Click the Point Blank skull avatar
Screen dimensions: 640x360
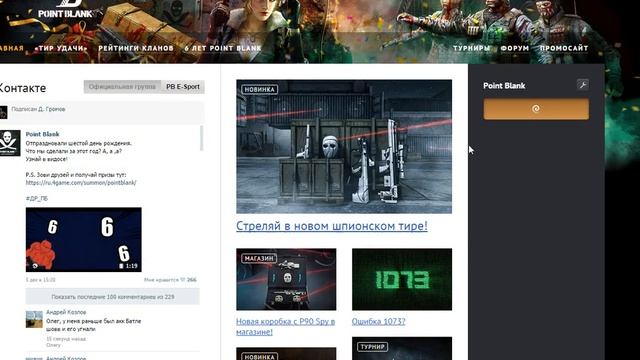click(x=10, y=143)
